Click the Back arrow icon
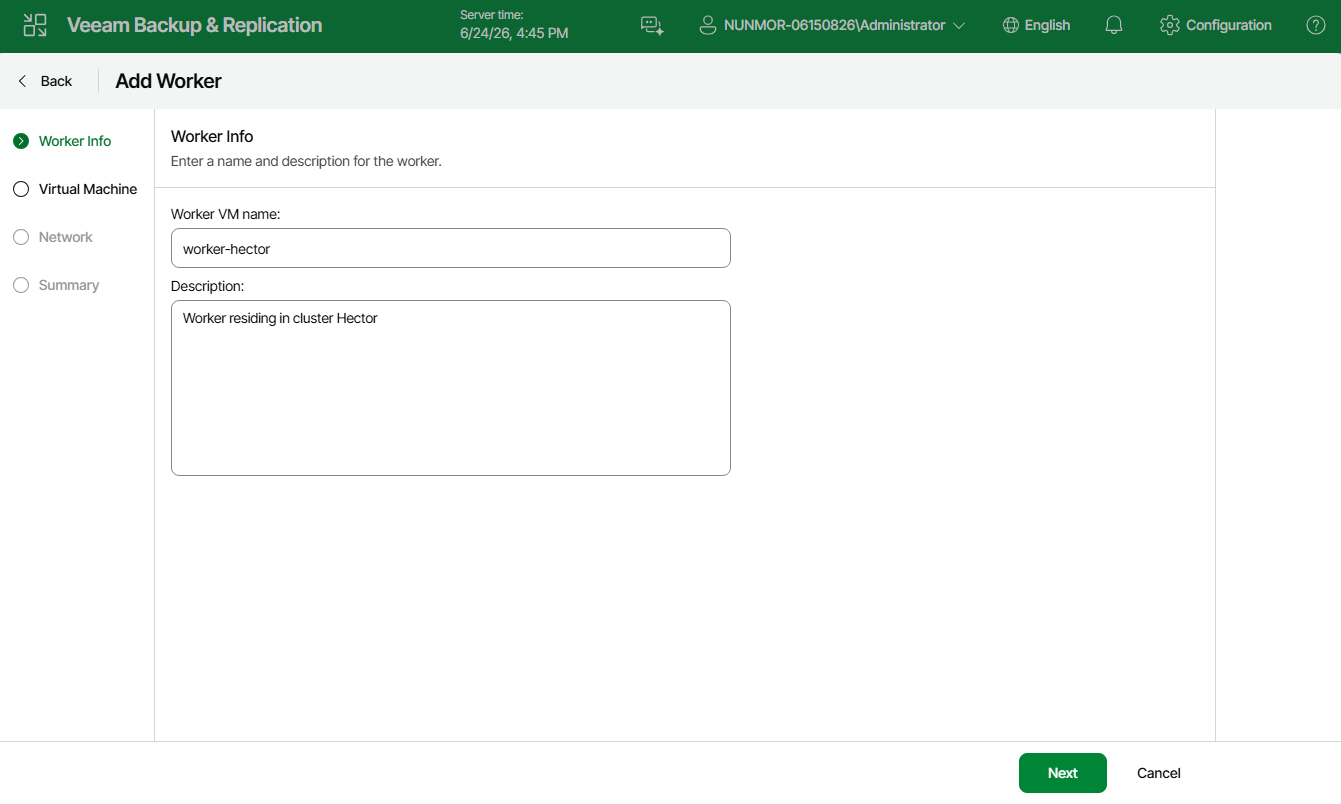The width and height of the screenshot is (1341, 804). click(x=23, y=81)
